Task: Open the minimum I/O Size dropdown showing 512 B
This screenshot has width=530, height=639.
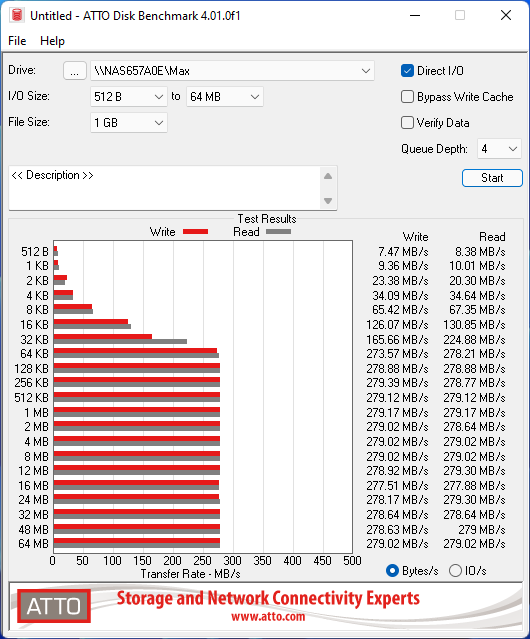Action: coord(129,97)
